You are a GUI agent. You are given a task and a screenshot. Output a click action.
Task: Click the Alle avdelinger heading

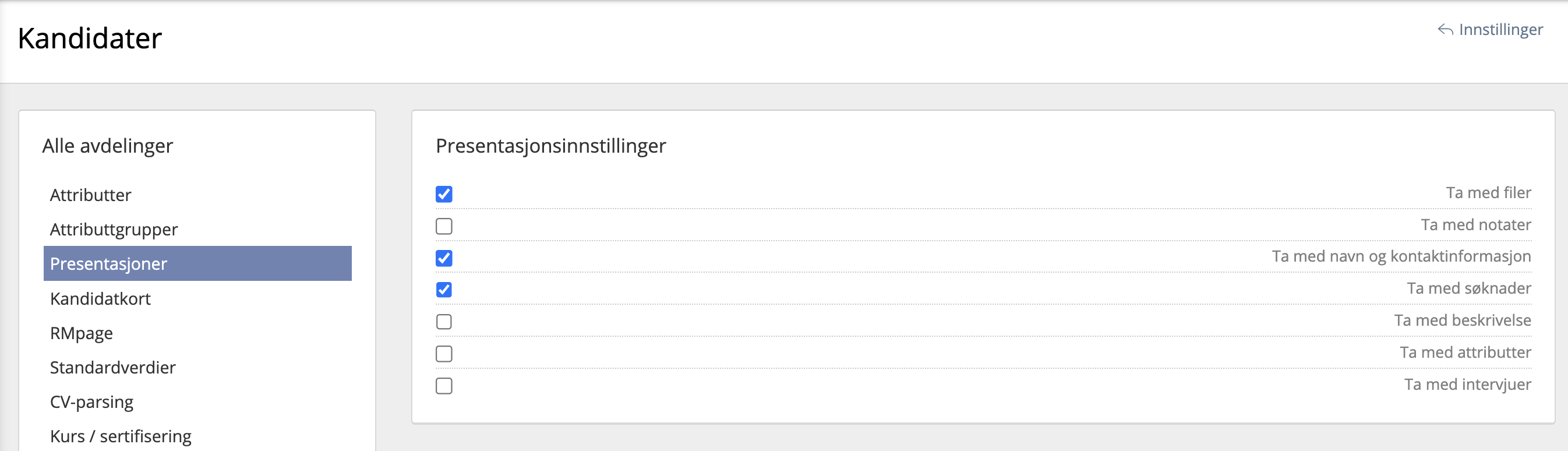click(x=108, y=146)
